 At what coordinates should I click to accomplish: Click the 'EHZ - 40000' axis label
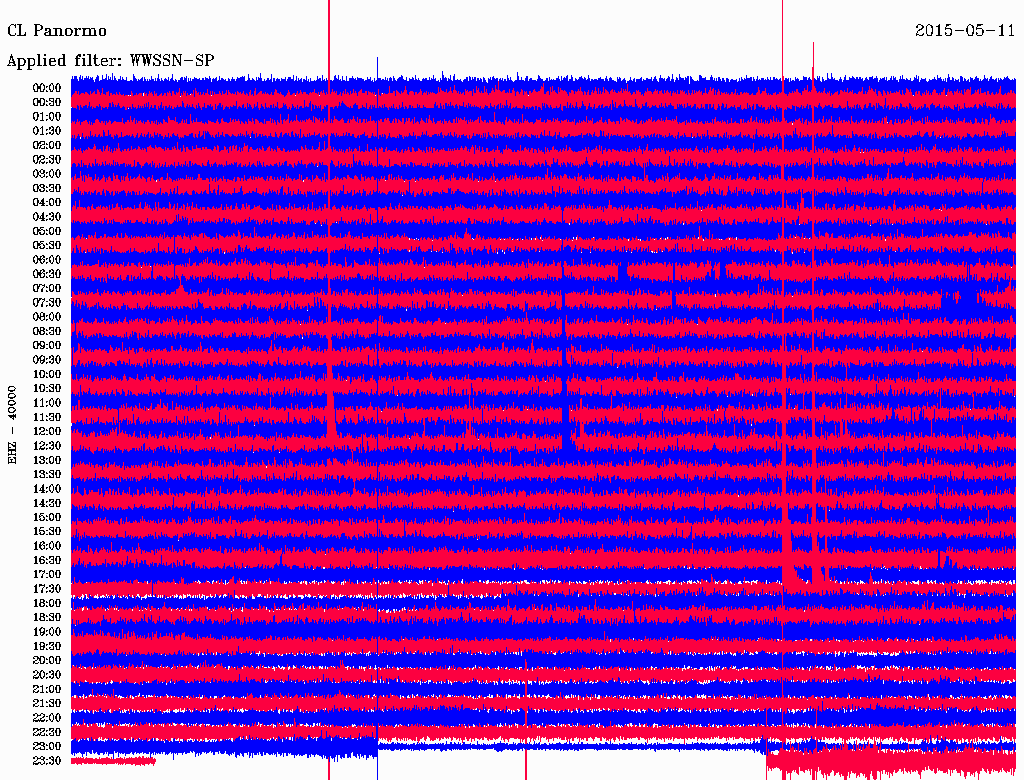(12, 425)
